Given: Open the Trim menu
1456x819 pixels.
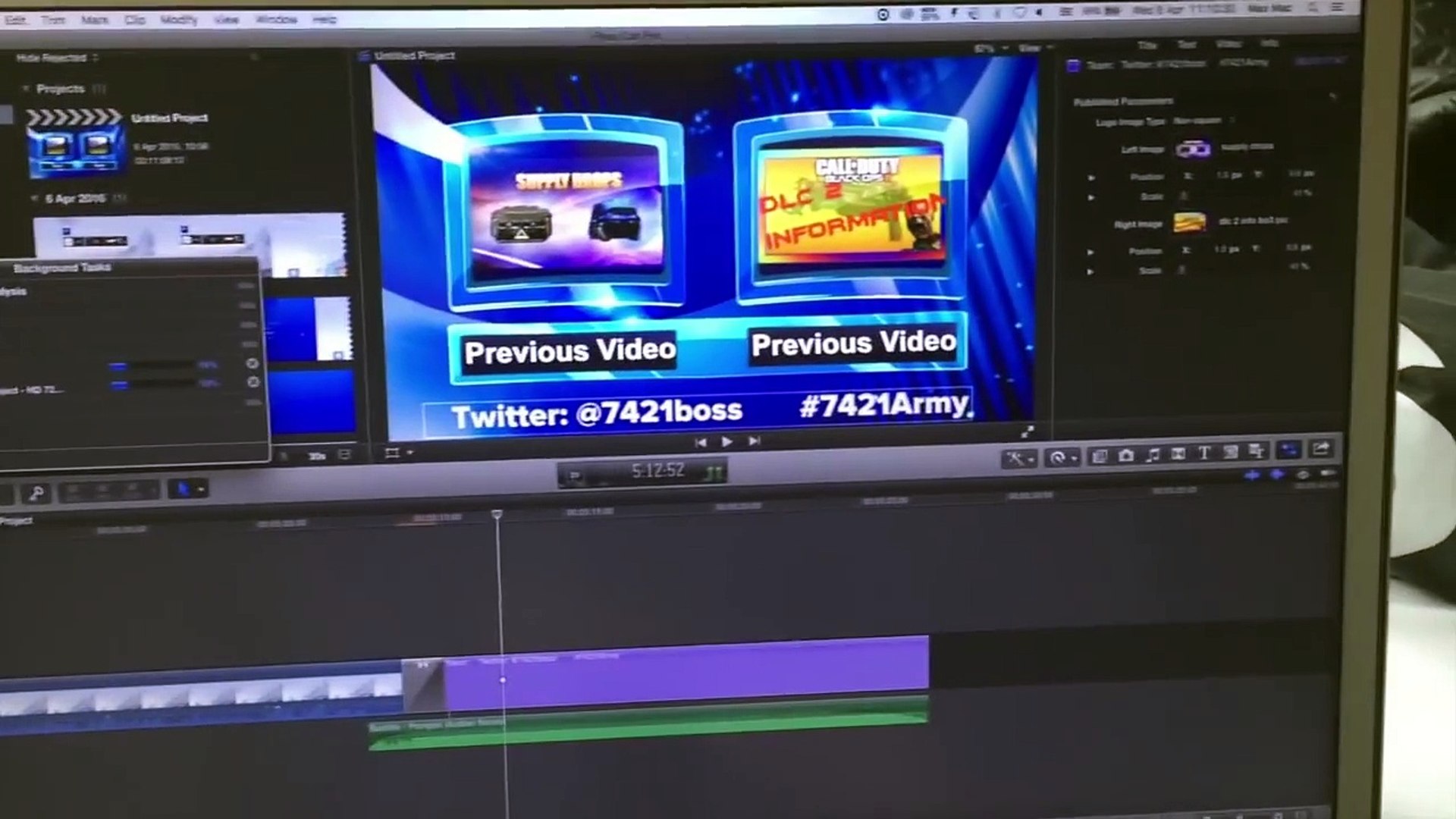Looking at the screenshot, I should coord(53,20).
